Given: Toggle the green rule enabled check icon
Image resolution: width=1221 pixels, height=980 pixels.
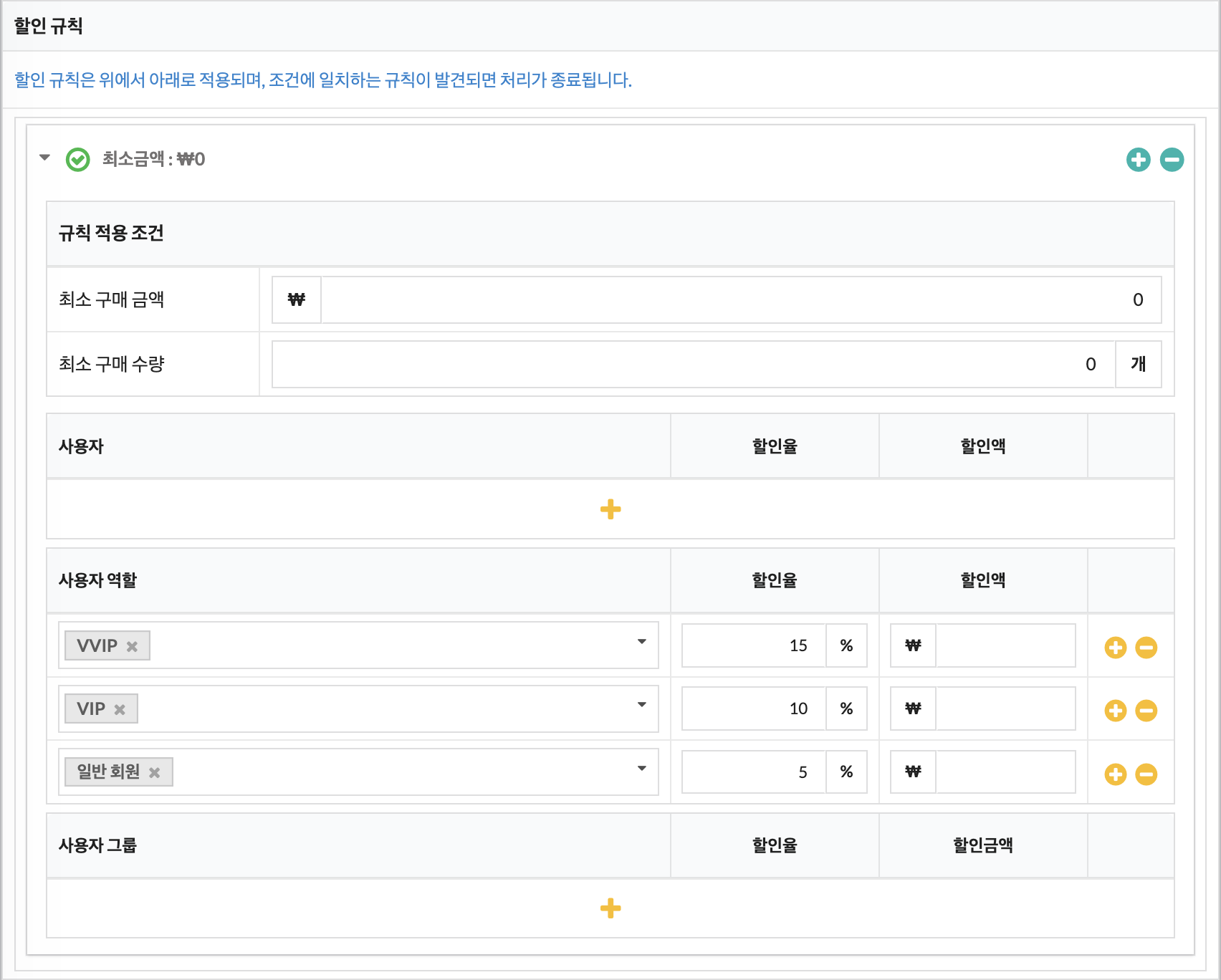Looking at the screenshot, I should [x=77, y=159].
